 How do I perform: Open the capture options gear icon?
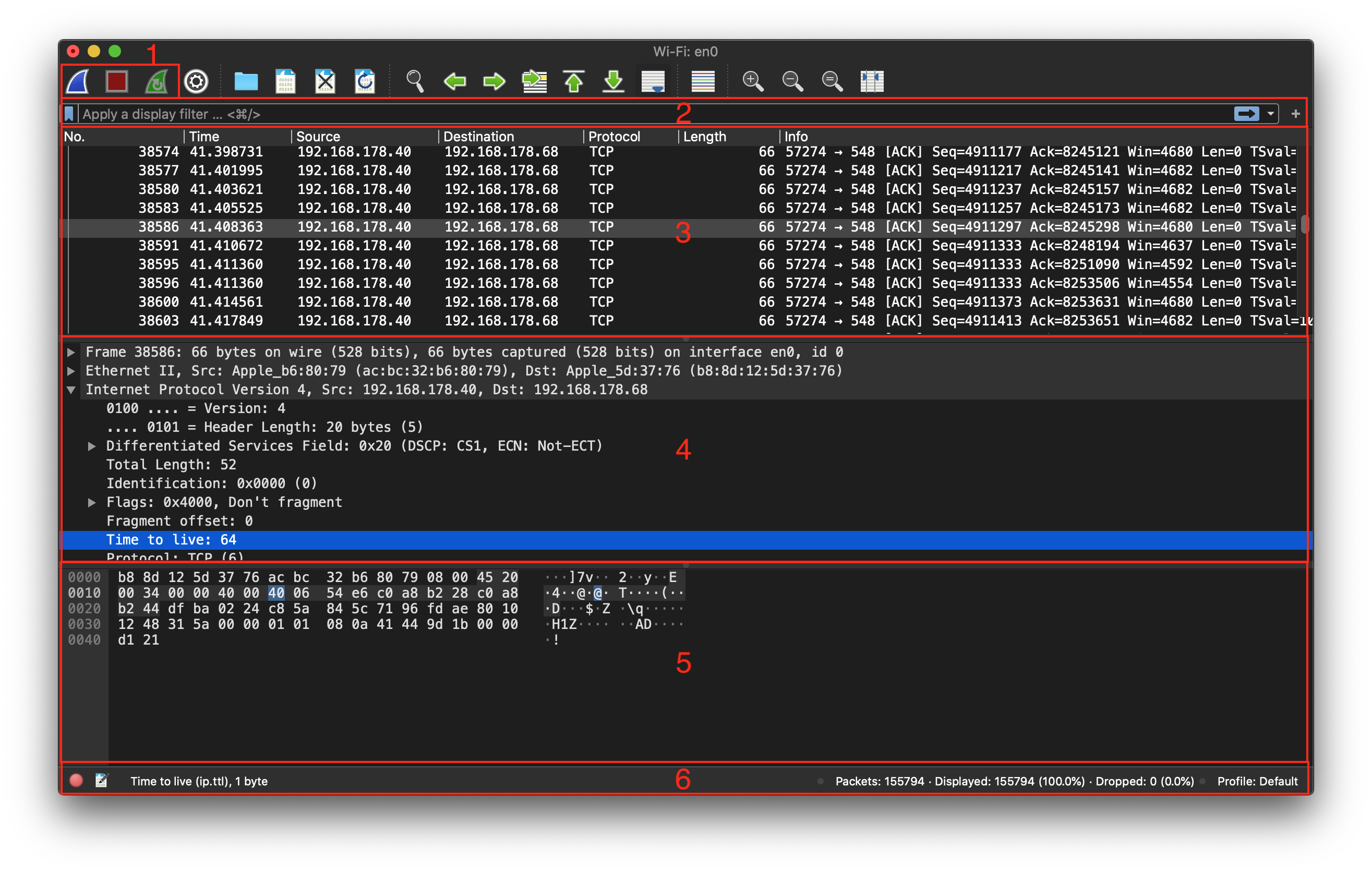pyautogui.click(x=196, y=81)
